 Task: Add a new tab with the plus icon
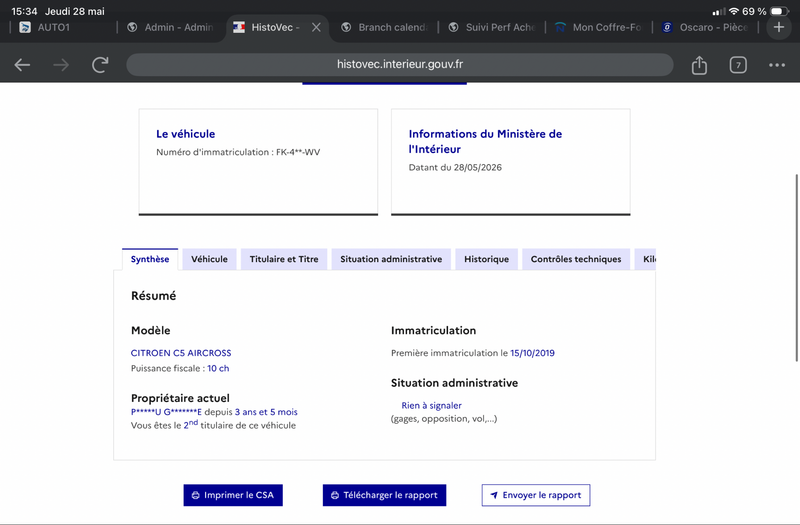779,27
